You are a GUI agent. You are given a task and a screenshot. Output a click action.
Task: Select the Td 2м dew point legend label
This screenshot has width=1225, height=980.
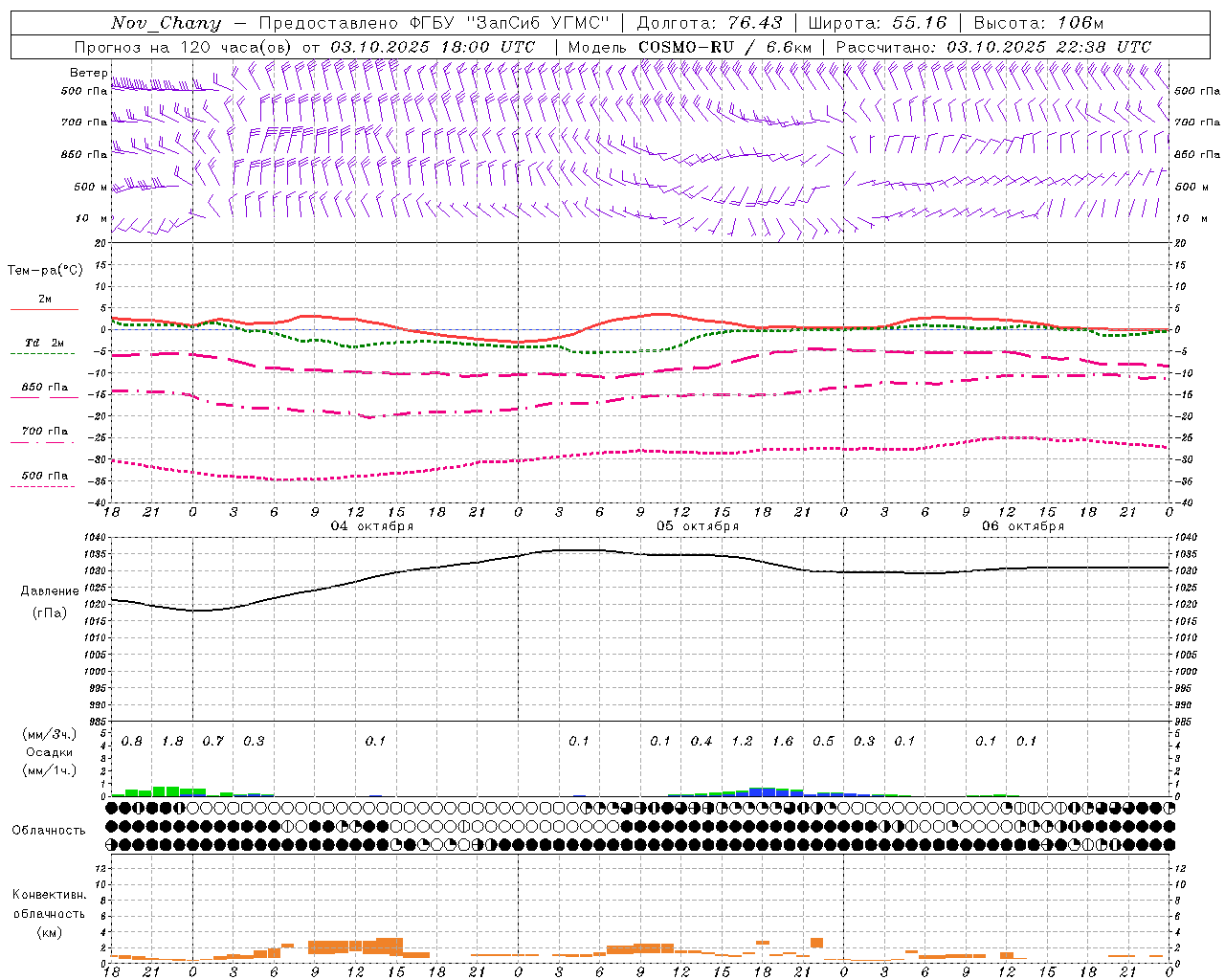tap(45, 343)
